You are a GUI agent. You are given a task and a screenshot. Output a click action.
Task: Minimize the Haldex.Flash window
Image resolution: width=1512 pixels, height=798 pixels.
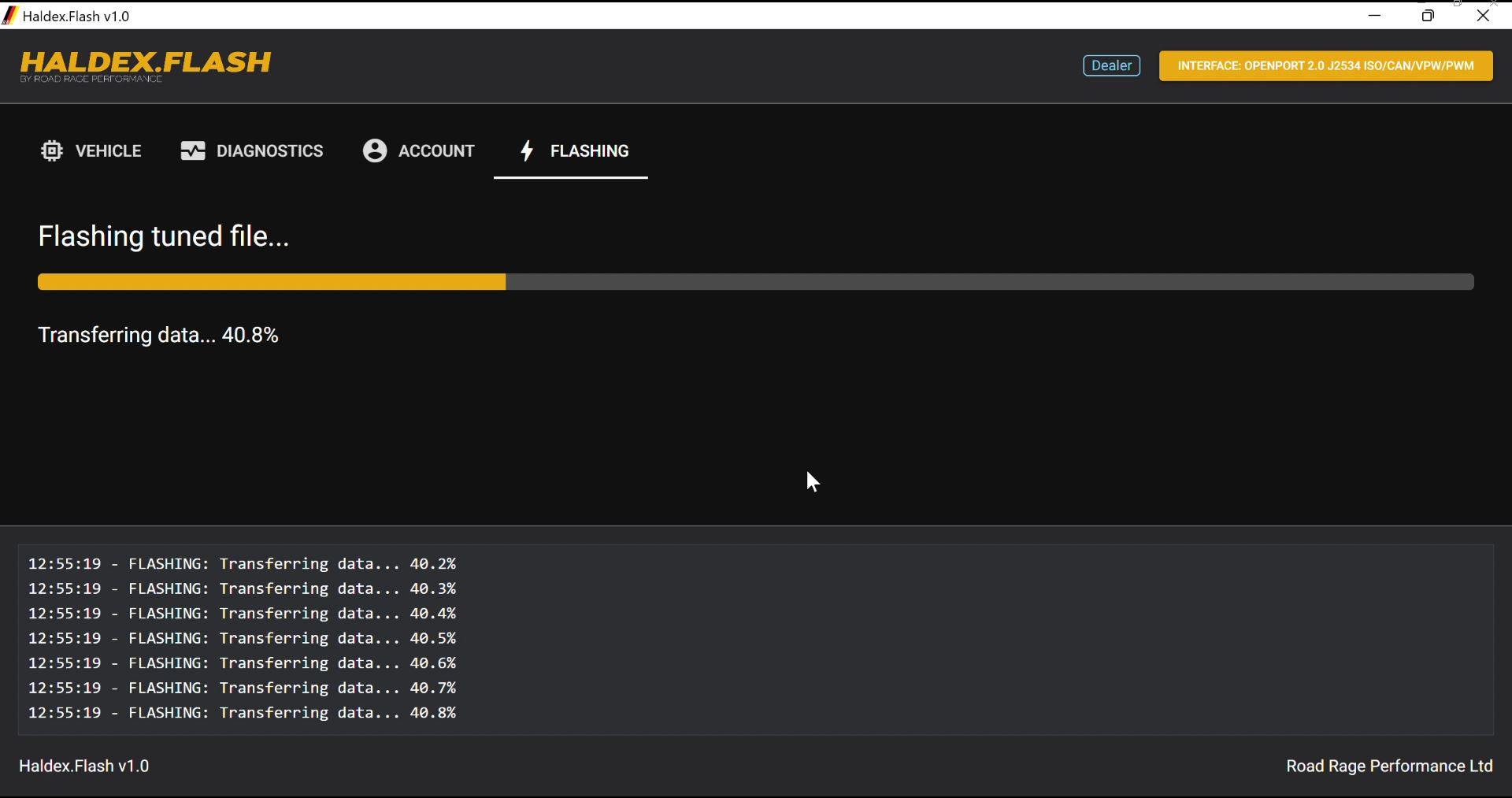pos(1375,16)
